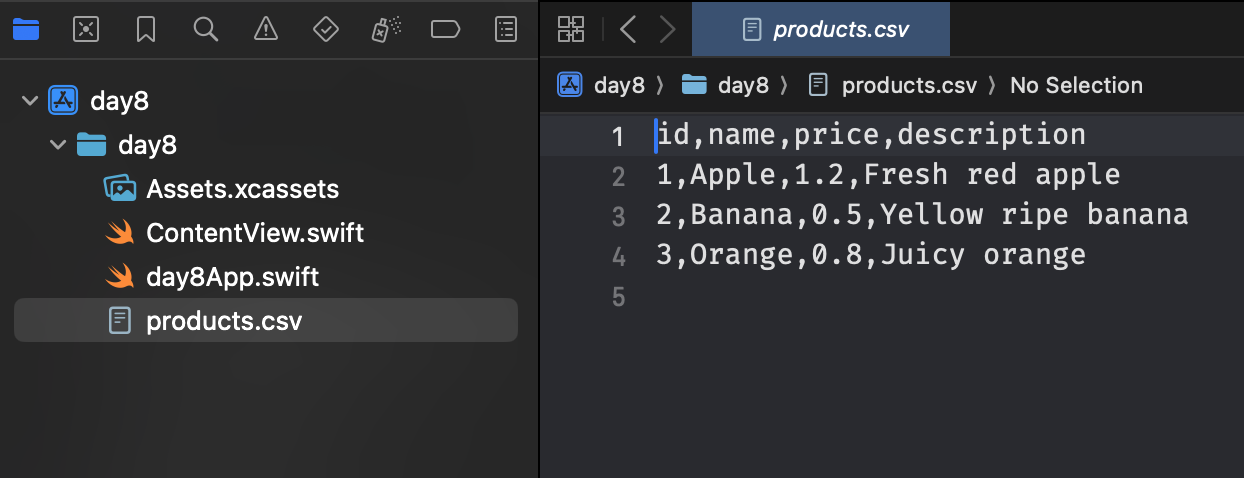Open the Debug navigator spray icon
Screen dimensions: 1244x478
click(385, 30)
